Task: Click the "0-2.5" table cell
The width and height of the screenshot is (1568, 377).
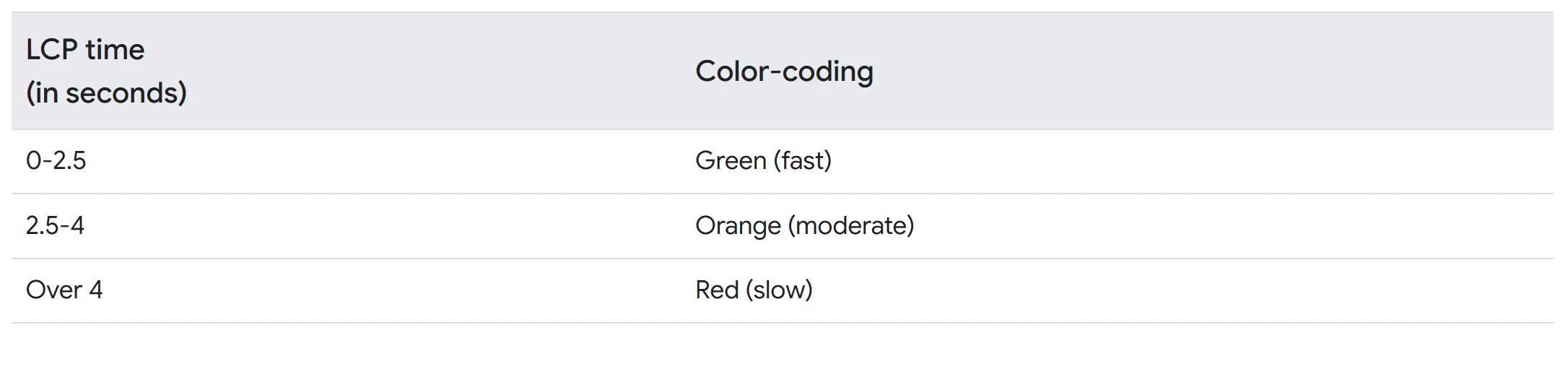Action: pyautogui.click(x=56, y=160)
